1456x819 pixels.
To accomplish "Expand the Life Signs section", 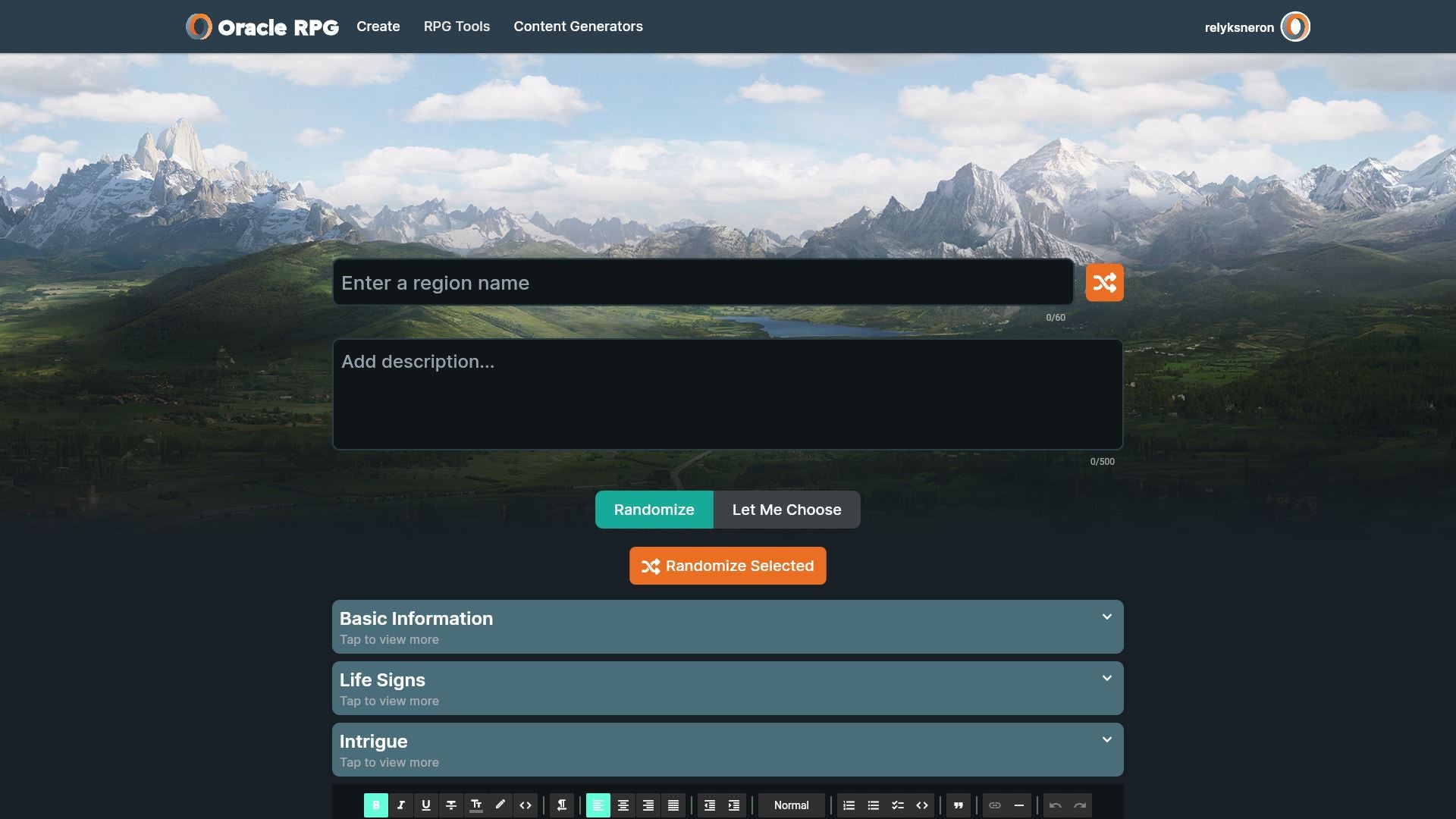I will (x=727, y=689).
